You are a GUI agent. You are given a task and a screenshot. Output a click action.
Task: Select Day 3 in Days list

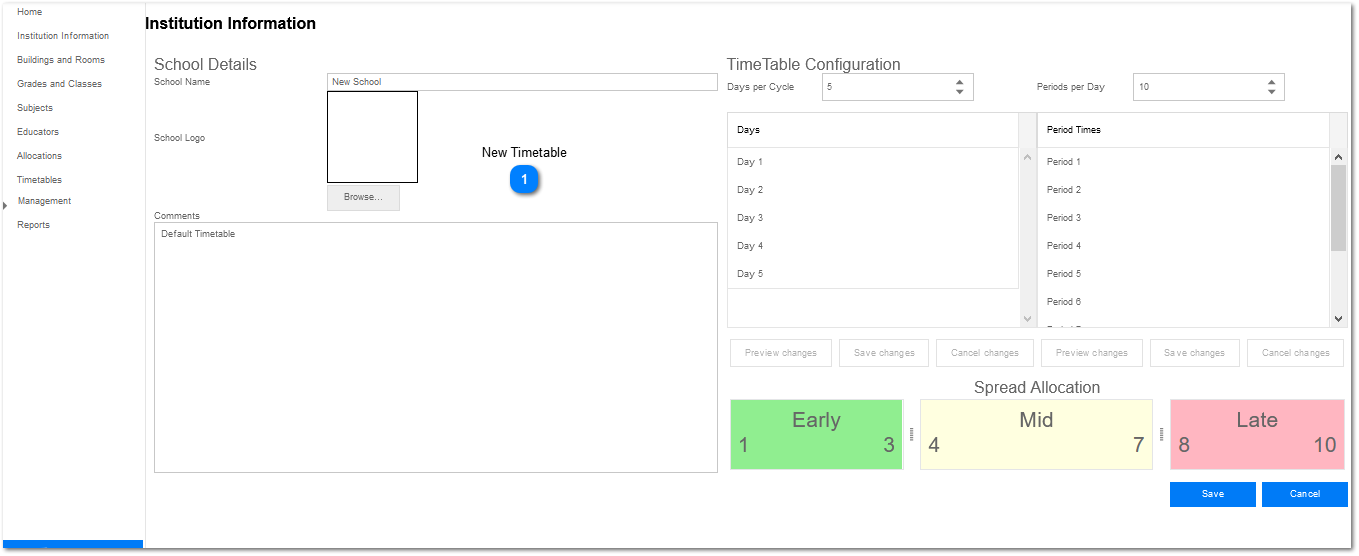click(872, 218)
